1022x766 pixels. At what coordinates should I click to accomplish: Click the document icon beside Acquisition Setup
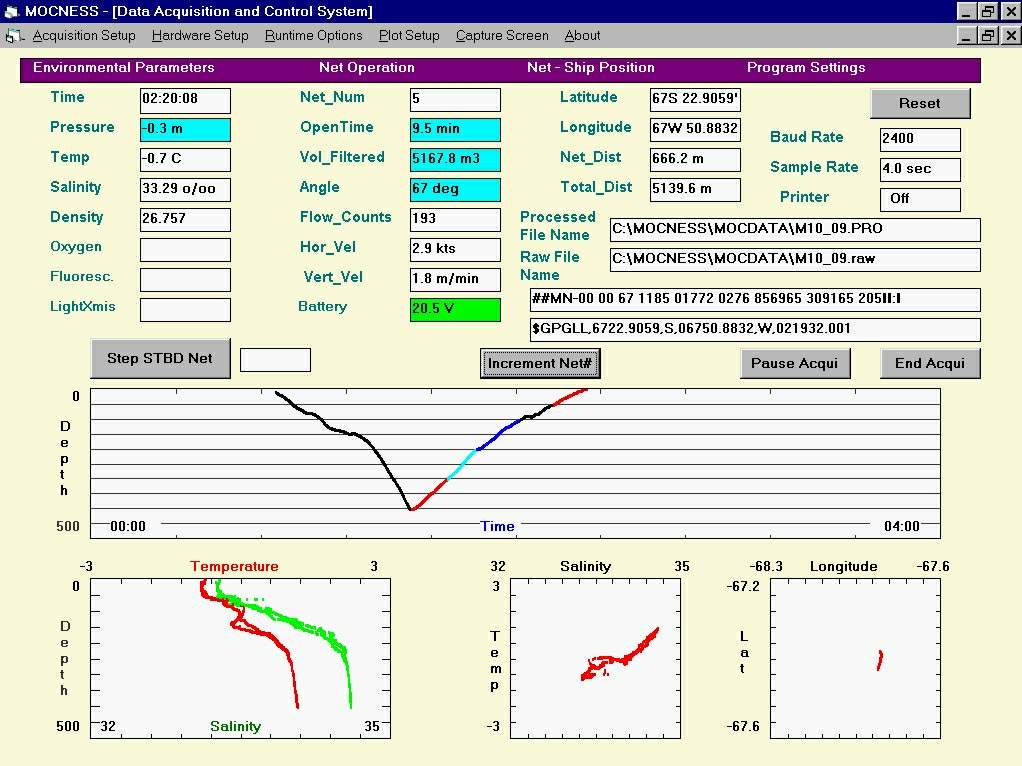tap(14, 36)
